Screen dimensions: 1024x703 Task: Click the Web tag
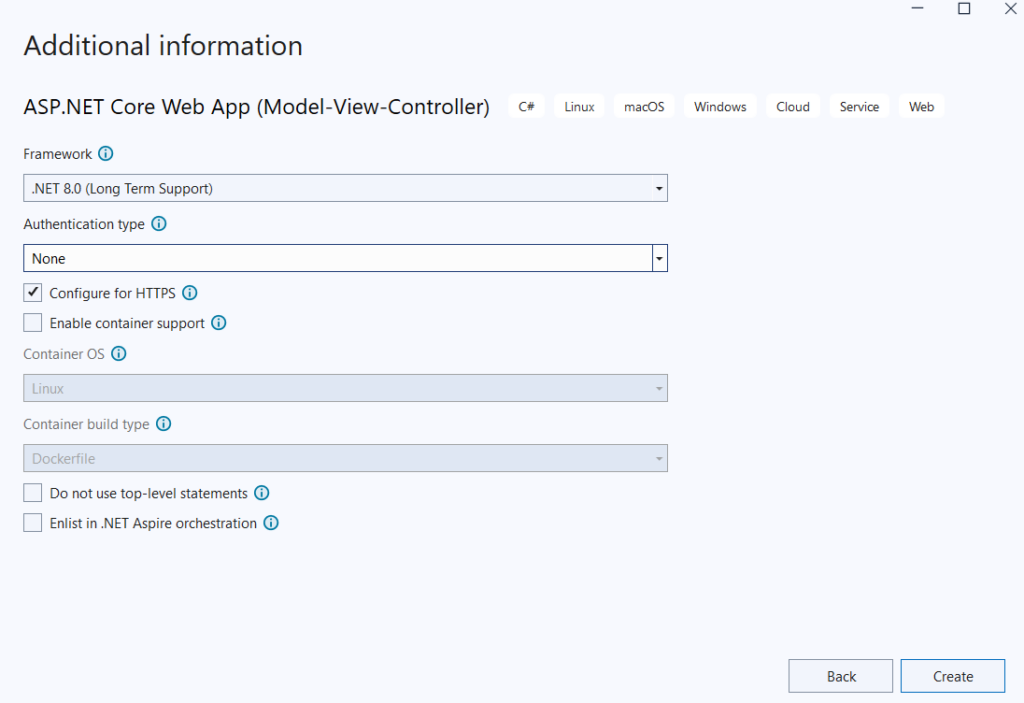pyautogui.click(x=921, y=106)
